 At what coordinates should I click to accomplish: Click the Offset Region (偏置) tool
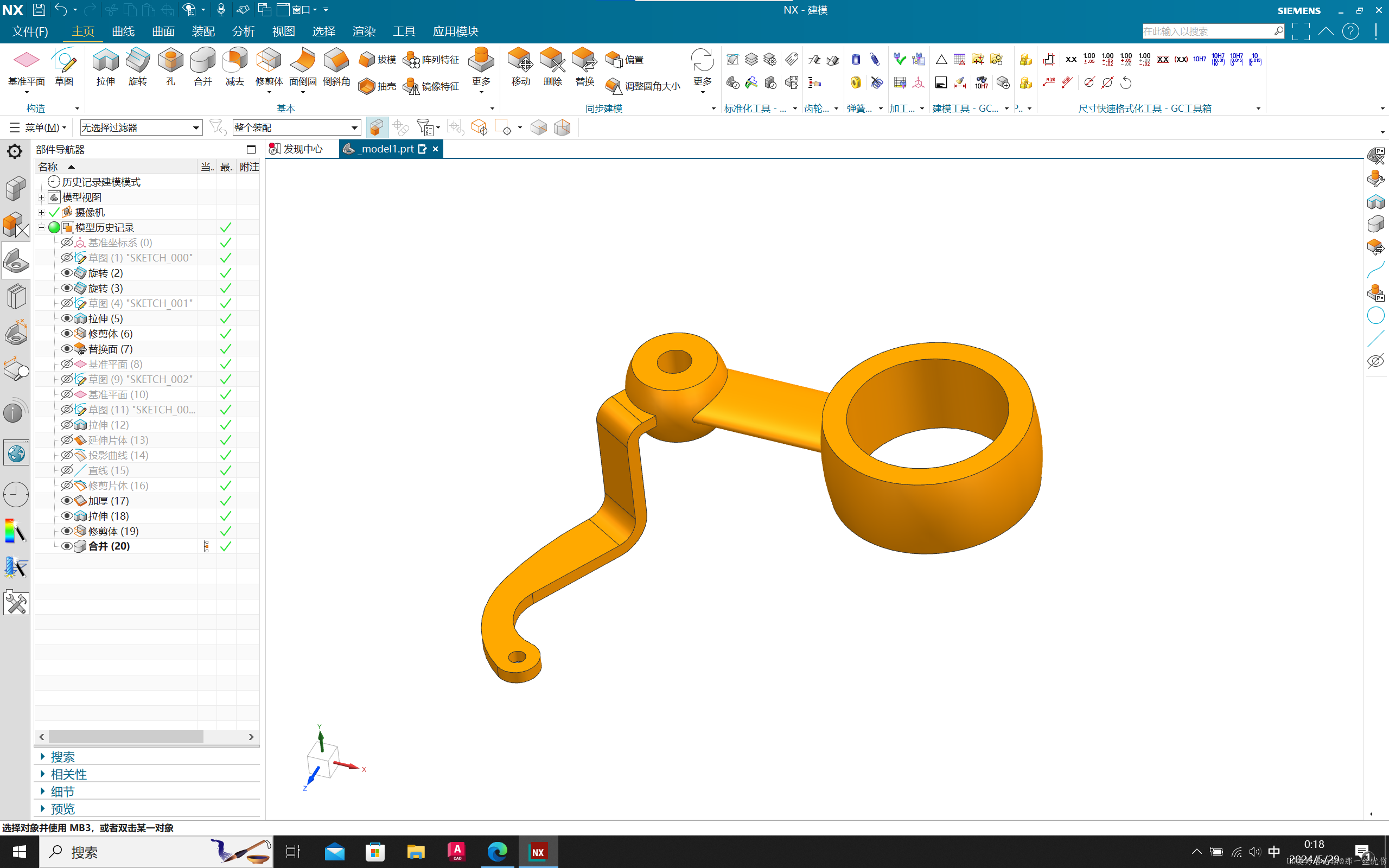coord(625,60)
